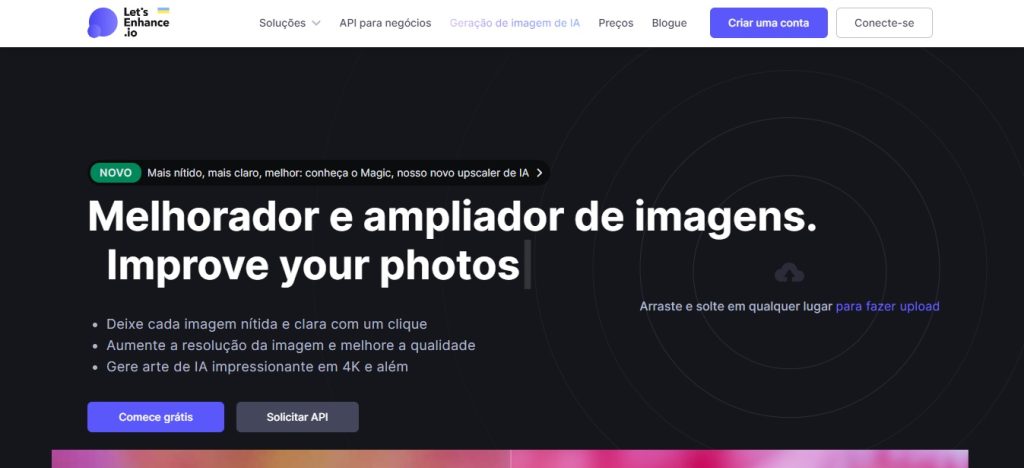The height and width of the screenshot is (468, 1024).
Task: Visit the Blogue section
Action: [x=669, y=23]
